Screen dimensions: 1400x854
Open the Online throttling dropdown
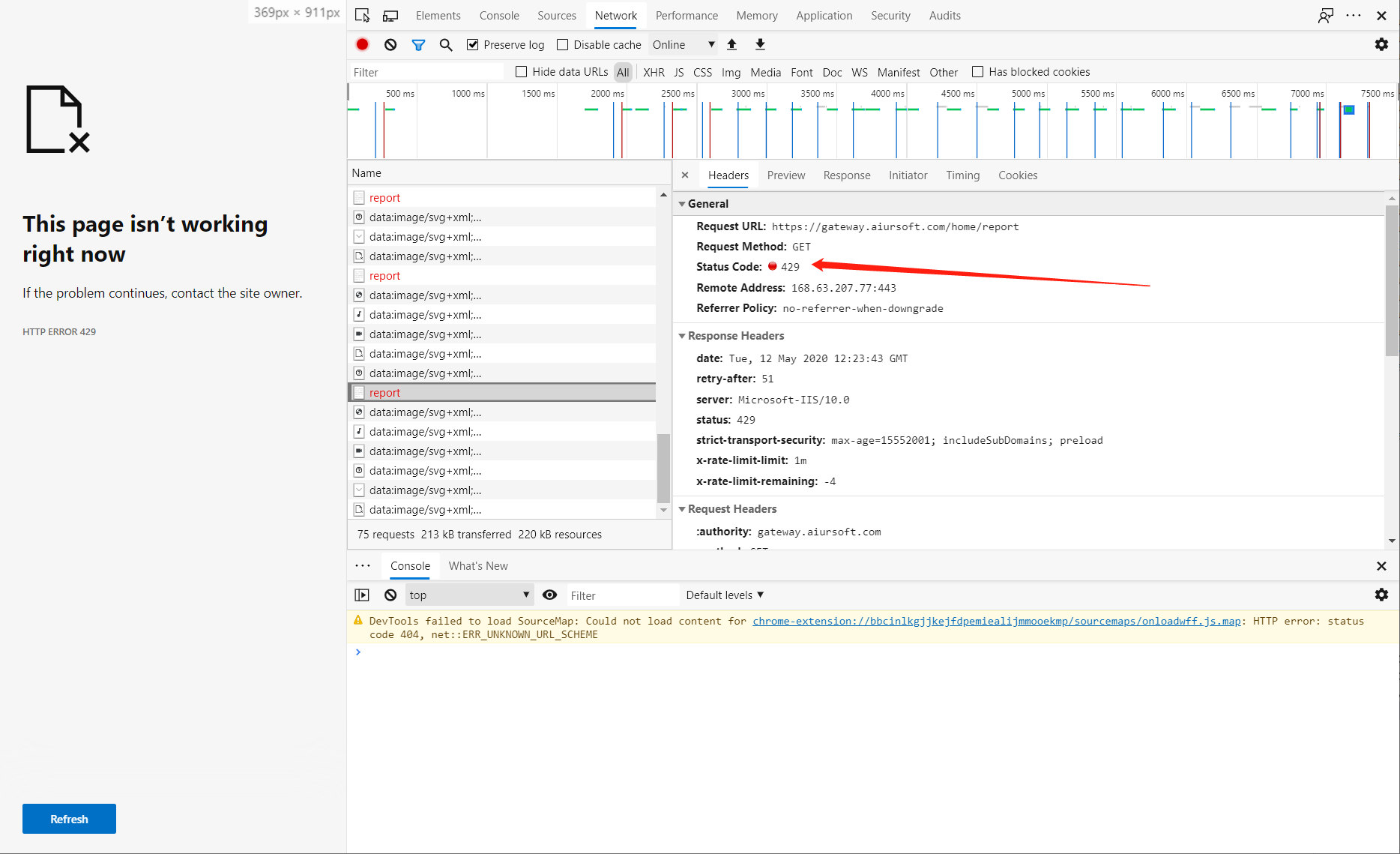(x=683, y=45)
